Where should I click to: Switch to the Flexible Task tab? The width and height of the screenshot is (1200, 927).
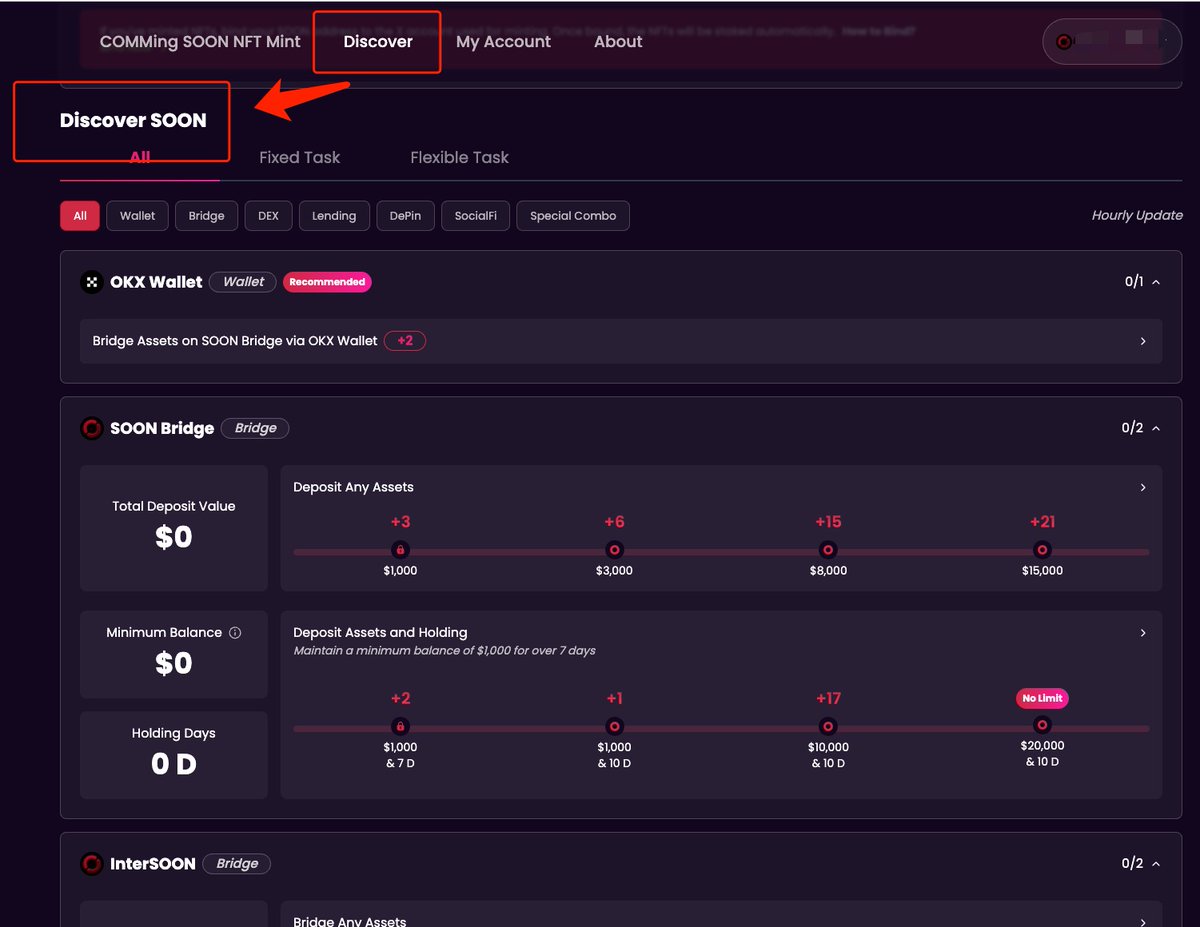pos(459,157)
